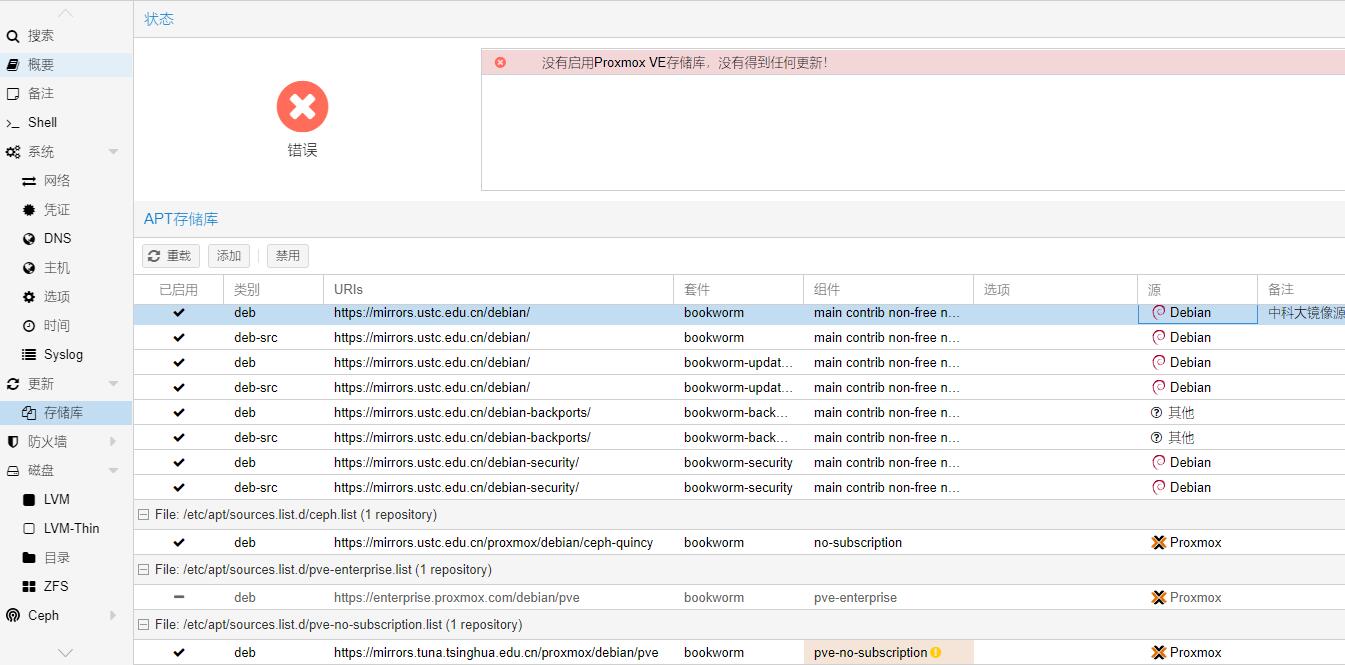The image size is (1345, 665).
Task: Click the 禁用 disable button
Action: click(288, 256)
